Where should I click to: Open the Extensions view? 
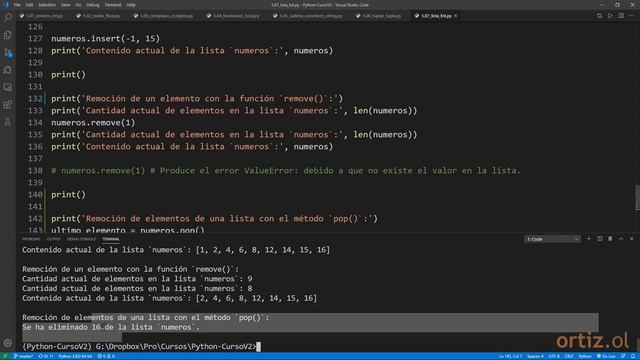point(8,104)
